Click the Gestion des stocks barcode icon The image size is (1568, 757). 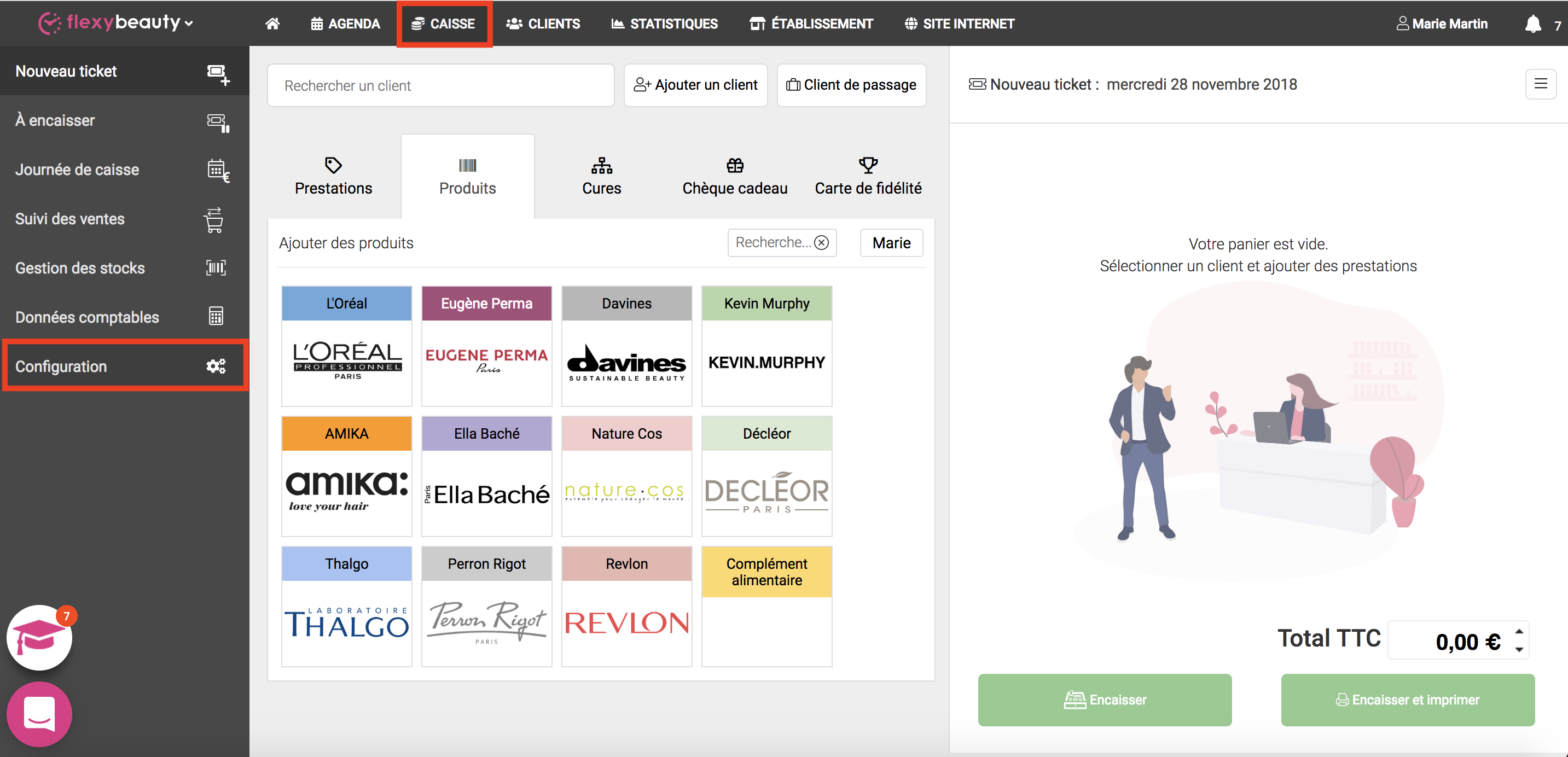tap(216, 268)
